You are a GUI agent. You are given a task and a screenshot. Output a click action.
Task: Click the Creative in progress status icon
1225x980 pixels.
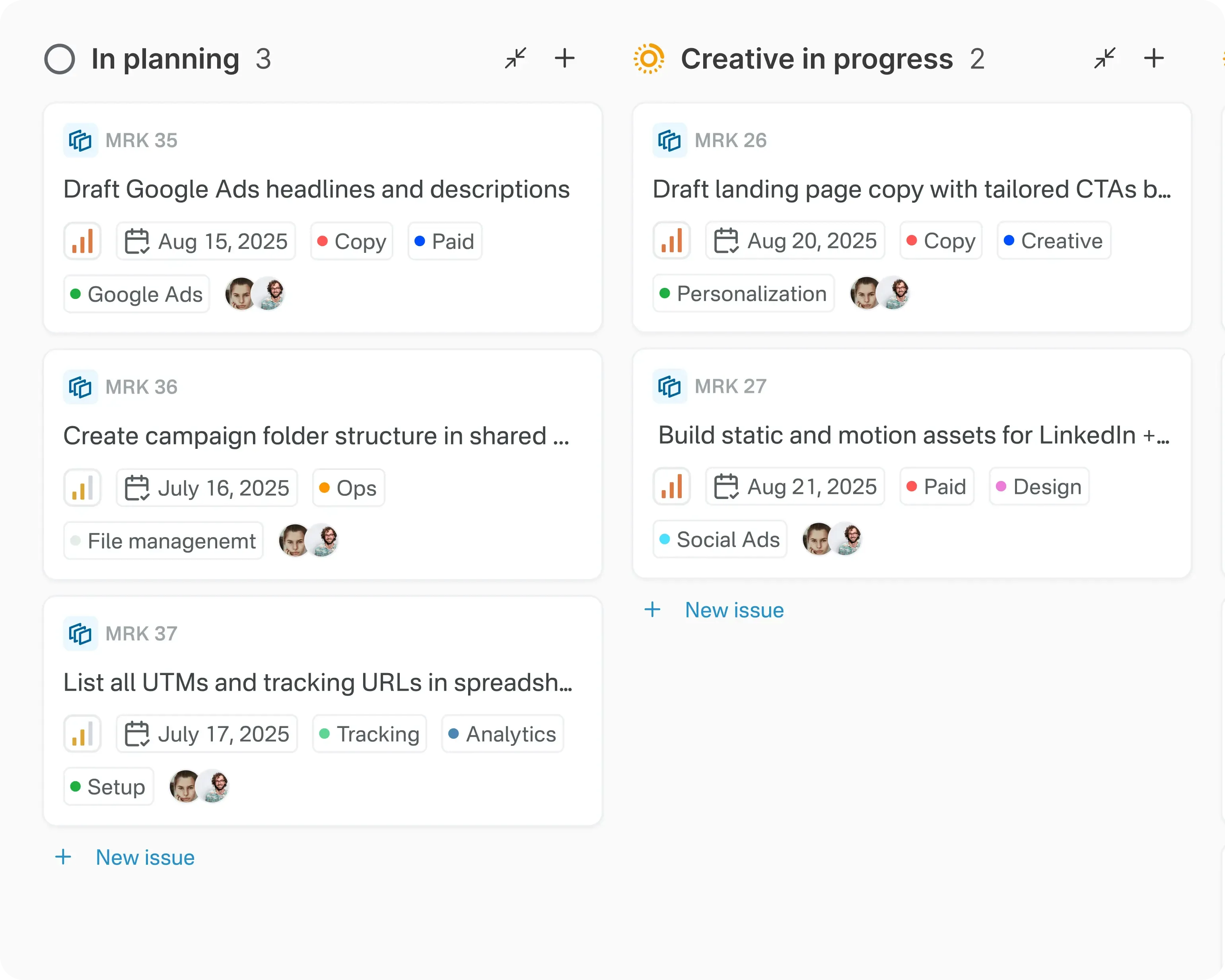click(x=649, y=58)
